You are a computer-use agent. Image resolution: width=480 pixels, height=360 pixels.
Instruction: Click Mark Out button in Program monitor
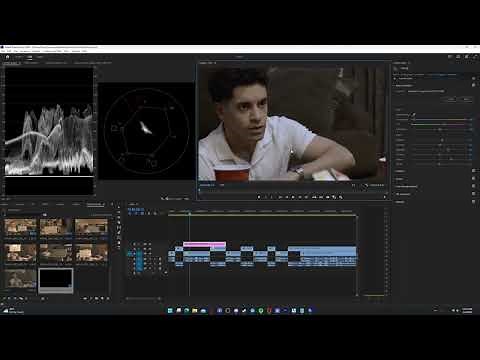tap(272, 197)
